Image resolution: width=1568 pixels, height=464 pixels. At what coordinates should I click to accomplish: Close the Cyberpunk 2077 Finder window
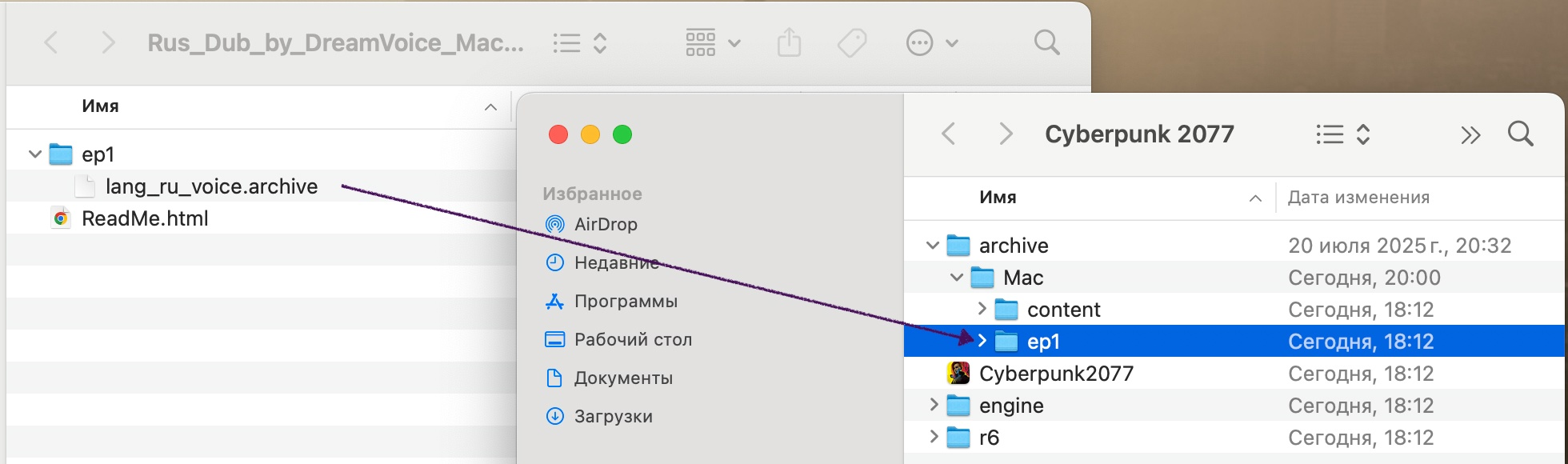click(558, 134)
